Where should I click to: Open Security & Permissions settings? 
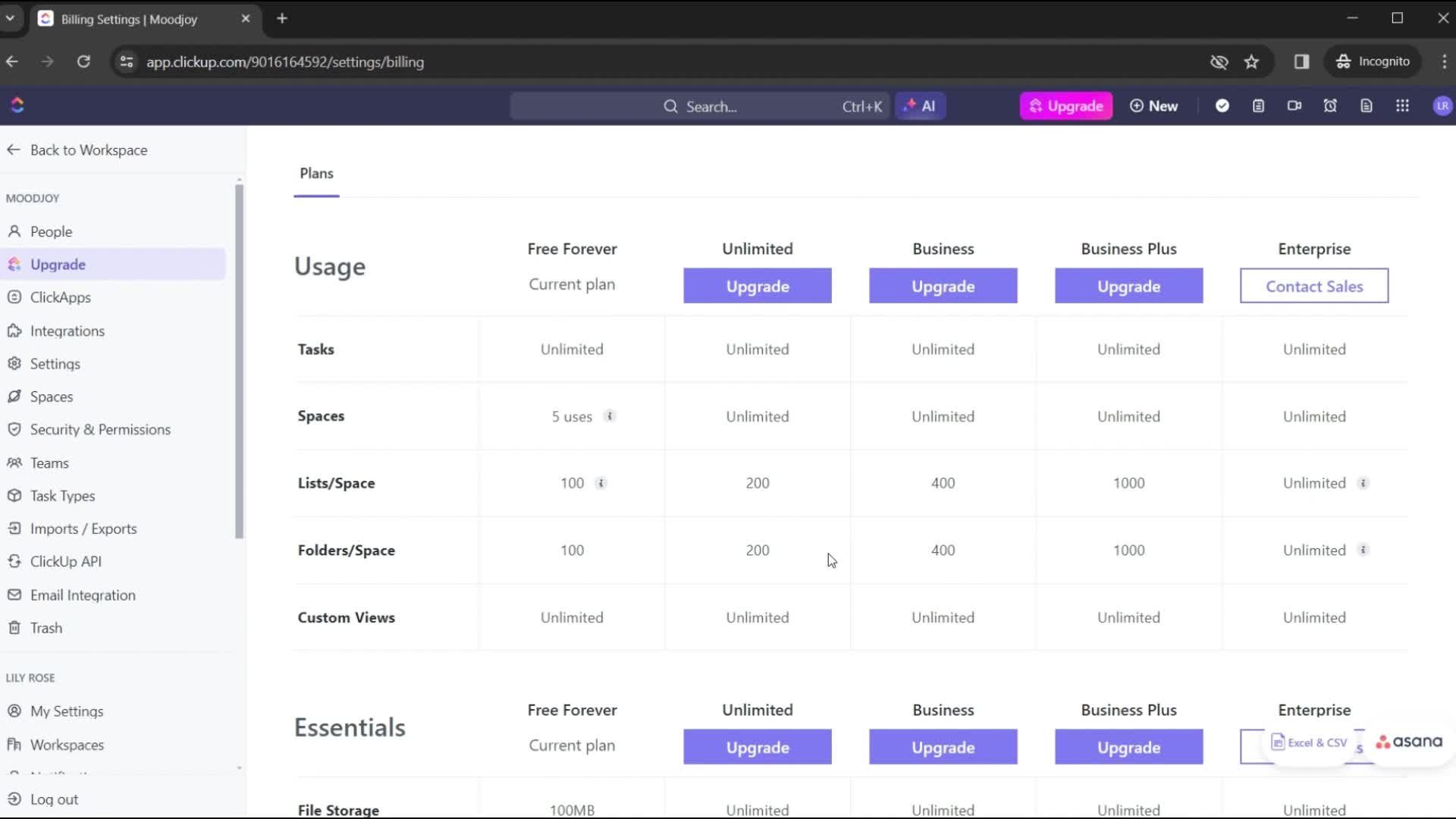point(114,430)
